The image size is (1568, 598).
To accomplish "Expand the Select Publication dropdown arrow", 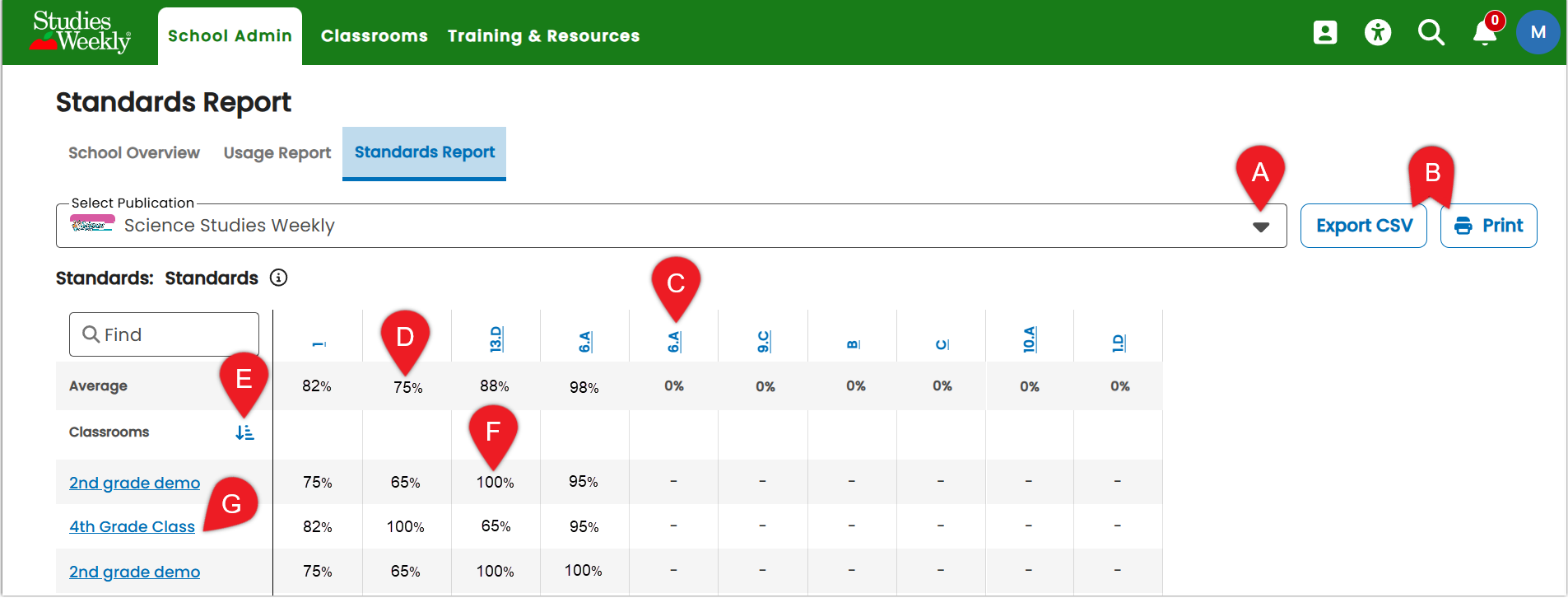I will [1260, 227].
